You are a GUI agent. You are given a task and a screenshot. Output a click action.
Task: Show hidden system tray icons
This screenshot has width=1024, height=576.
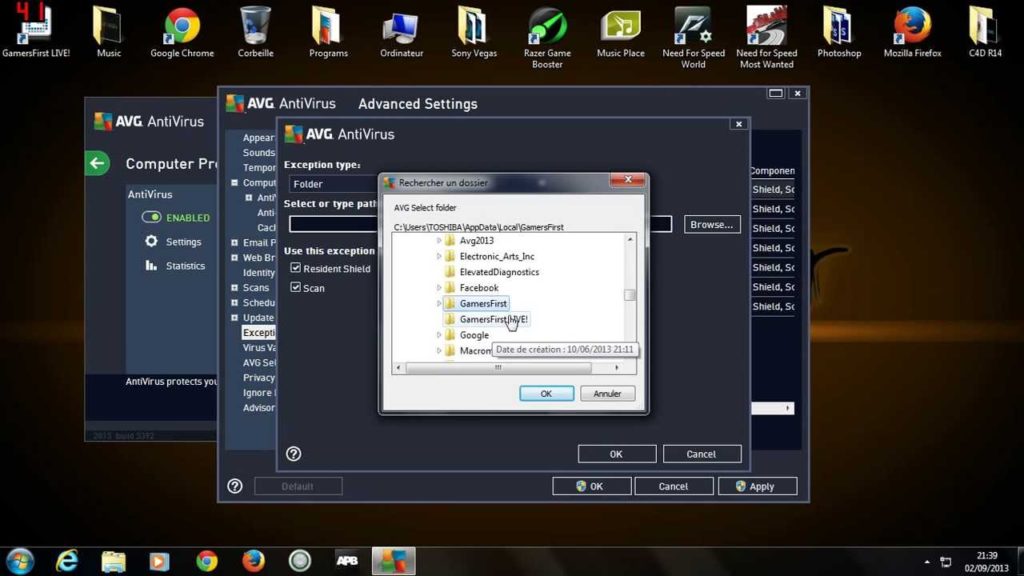(x=927, y=562)
